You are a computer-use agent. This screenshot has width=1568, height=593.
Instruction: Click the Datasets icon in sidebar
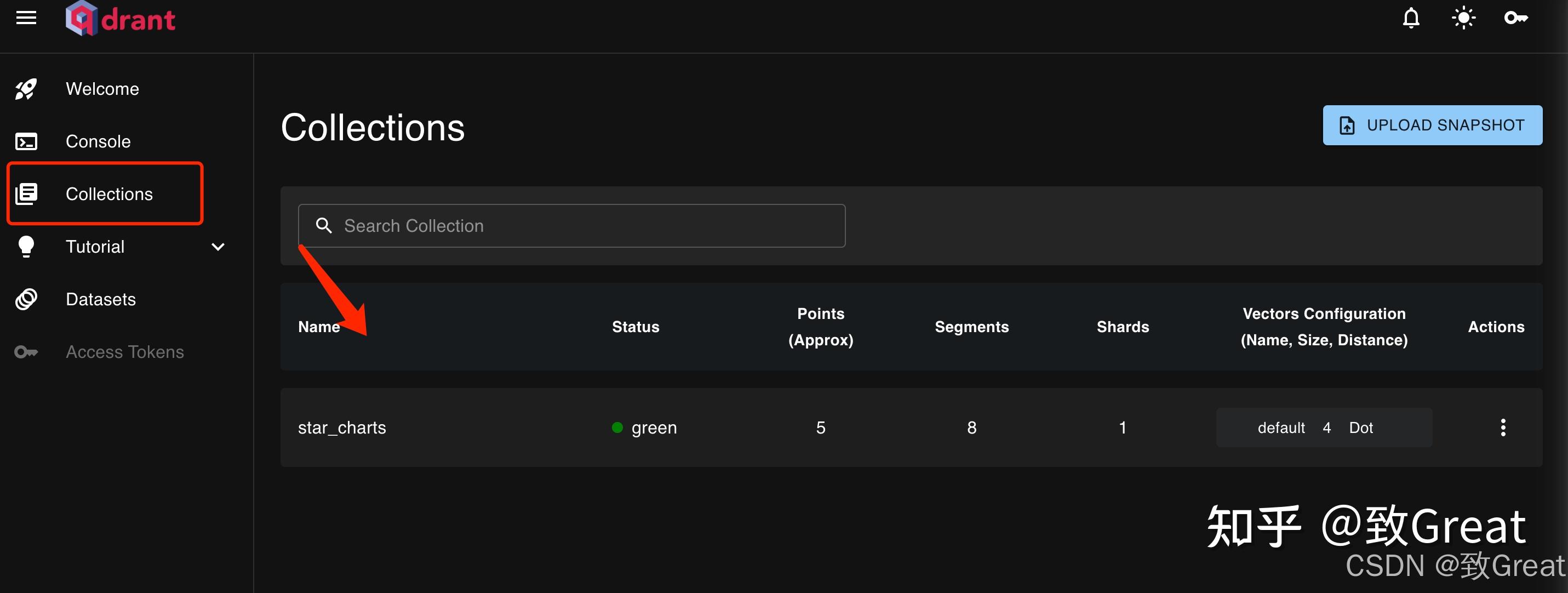pos(26,299)
